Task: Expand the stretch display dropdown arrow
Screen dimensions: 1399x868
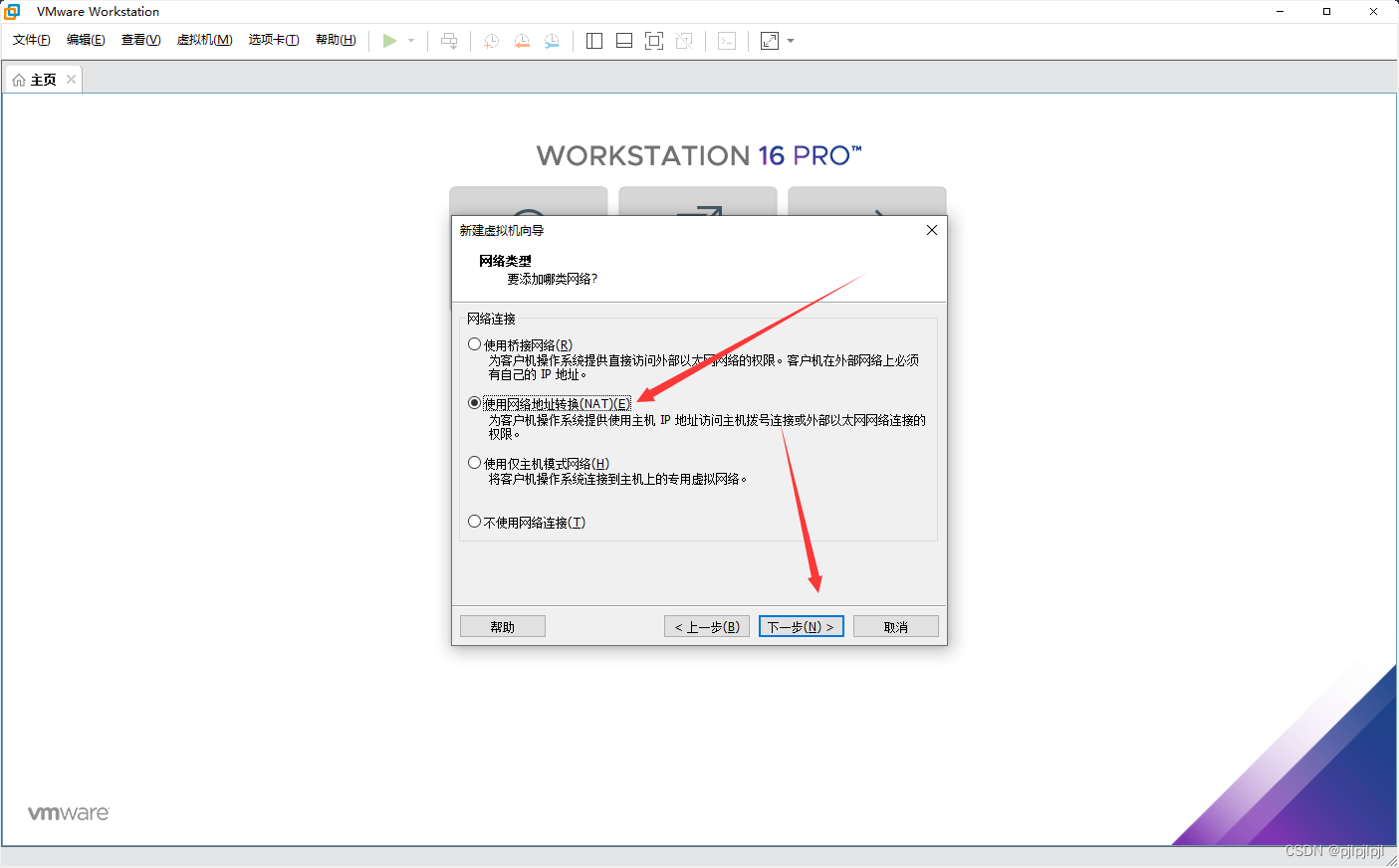Action: [x=791, y=41]
